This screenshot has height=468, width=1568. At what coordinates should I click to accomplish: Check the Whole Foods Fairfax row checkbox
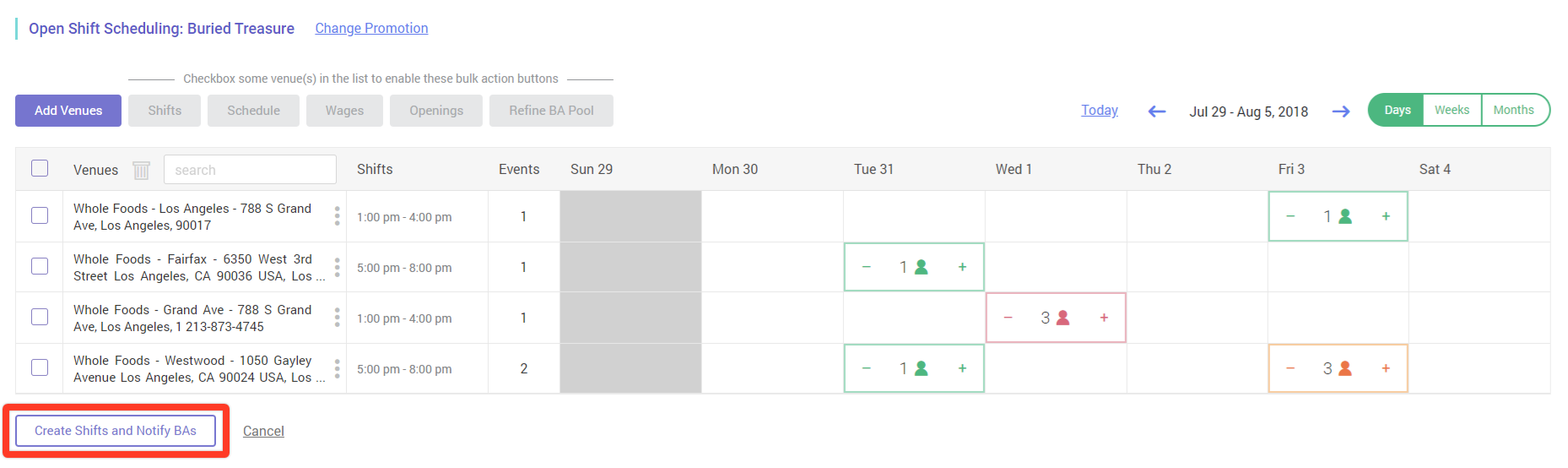point(40,266)
